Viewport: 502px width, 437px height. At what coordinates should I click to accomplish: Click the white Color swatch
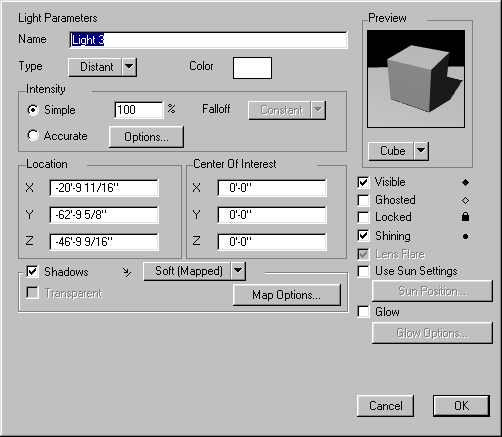coord(252,68)
